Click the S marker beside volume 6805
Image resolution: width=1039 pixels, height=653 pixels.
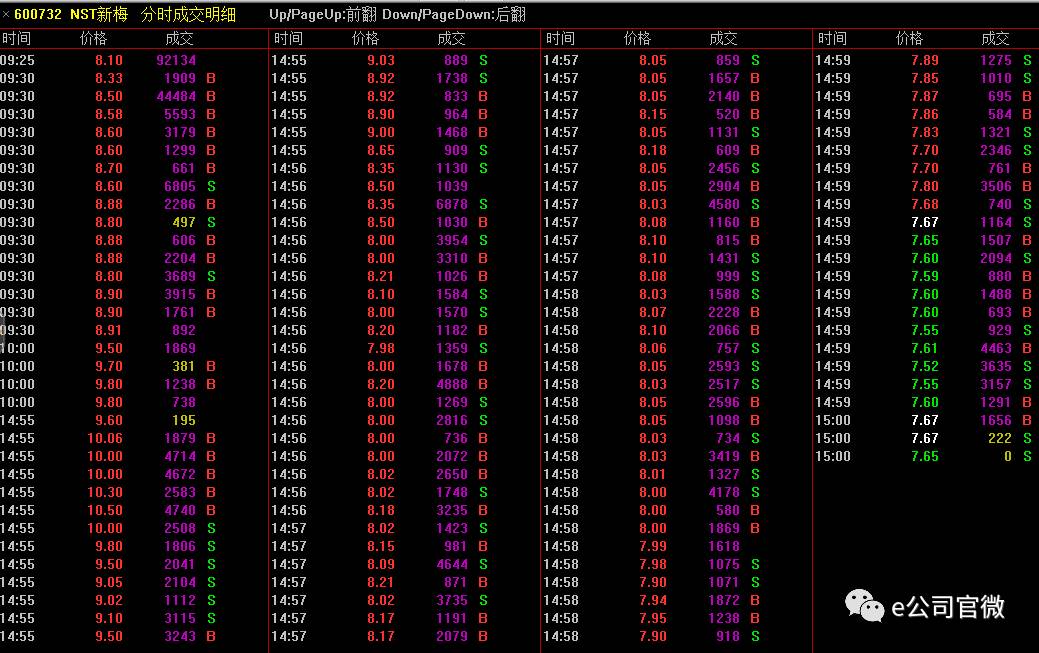coord(211,186)
